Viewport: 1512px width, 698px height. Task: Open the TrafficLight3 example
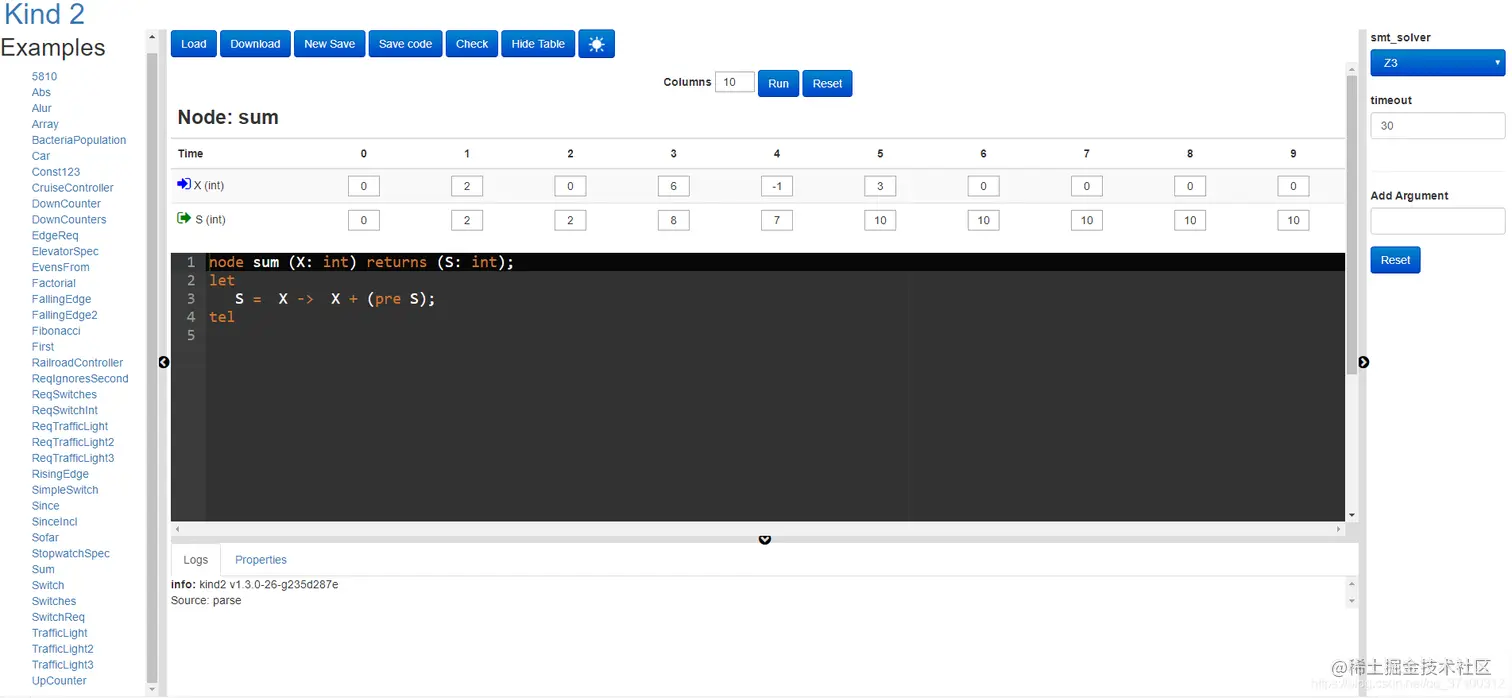62,665
